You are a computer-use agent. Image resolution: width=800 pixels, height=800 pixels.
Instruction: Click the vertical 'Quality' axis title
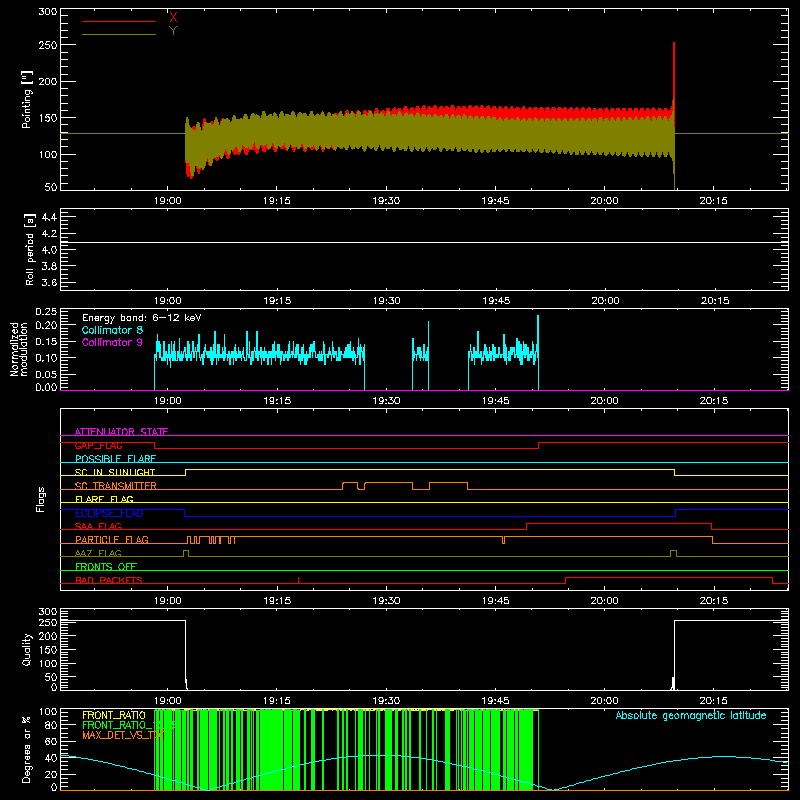click(27, 649)
